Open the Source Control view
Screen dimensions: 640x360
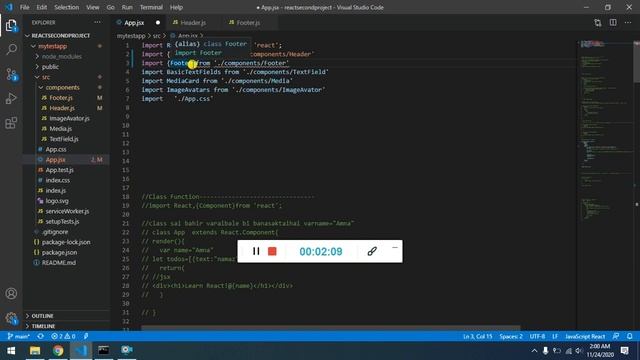[x=11, y=74]
